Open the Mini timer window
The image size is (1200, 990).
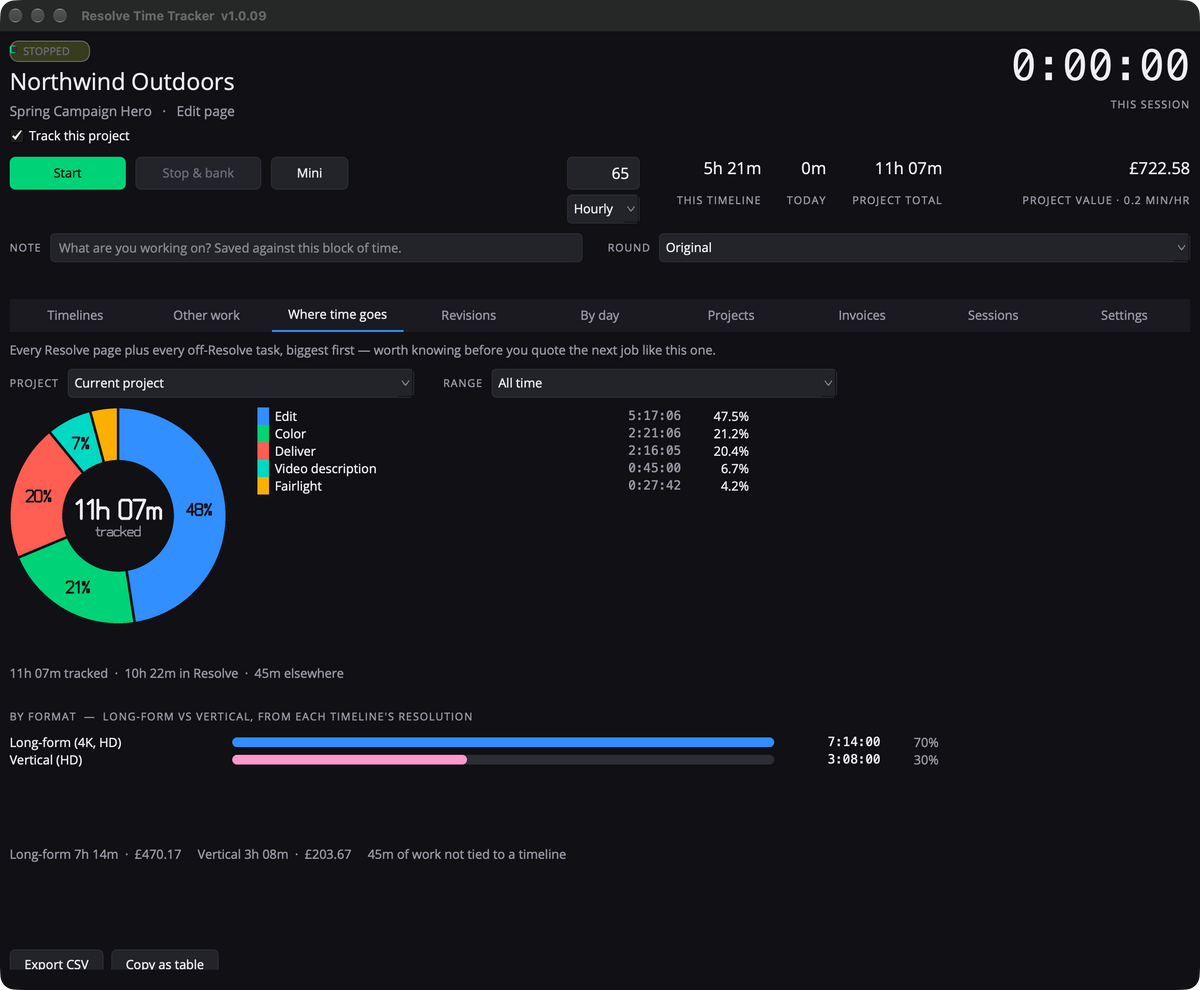[310, 173]
